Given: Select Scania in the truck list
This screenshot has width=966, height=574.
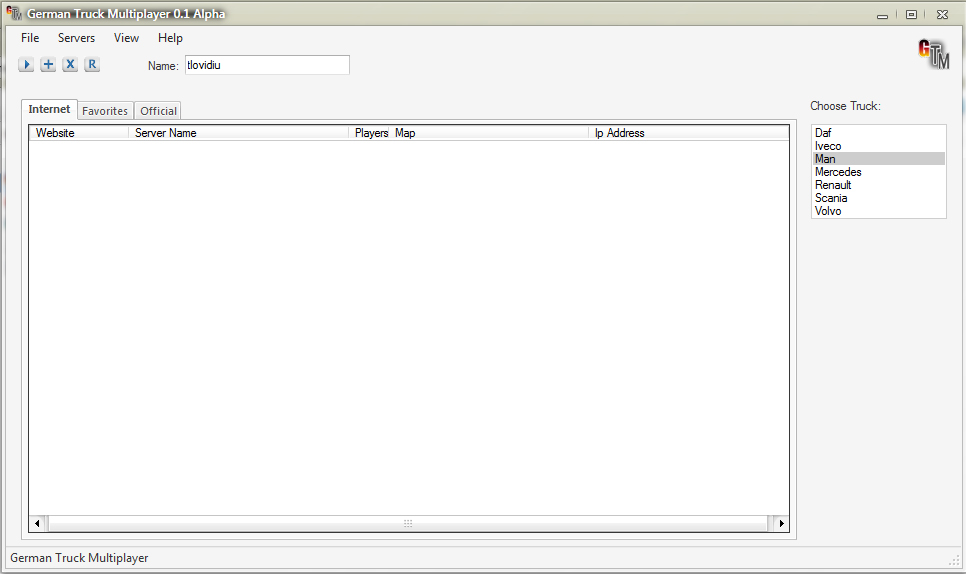Looking at the screenshot, I should [x=879, y=198].
